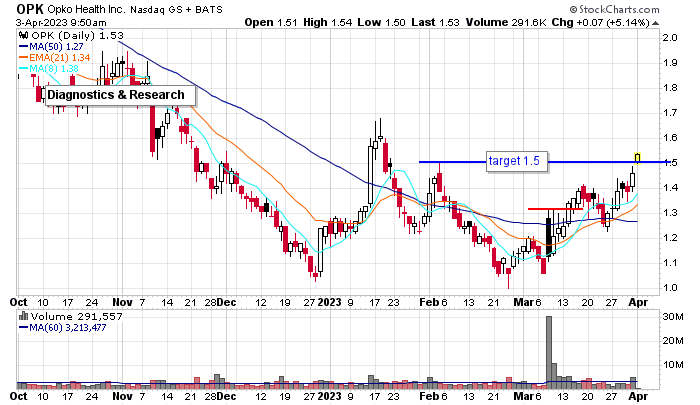Viewport: 700px width, 405px height.
Task: Click the MA(8) 1.38 legend entry
Action: click(x=49, y=69)
